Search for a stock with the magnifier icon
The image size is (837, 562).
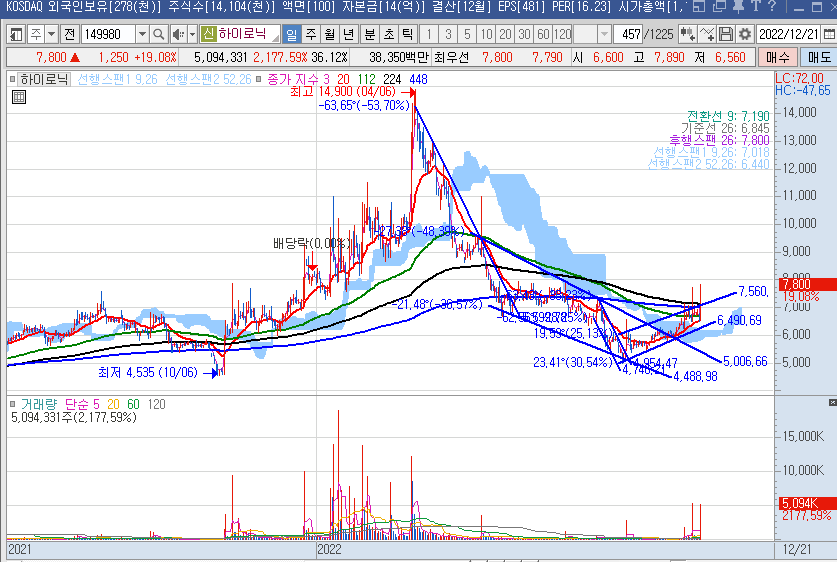pyautogui.click(x=158, y=35)
